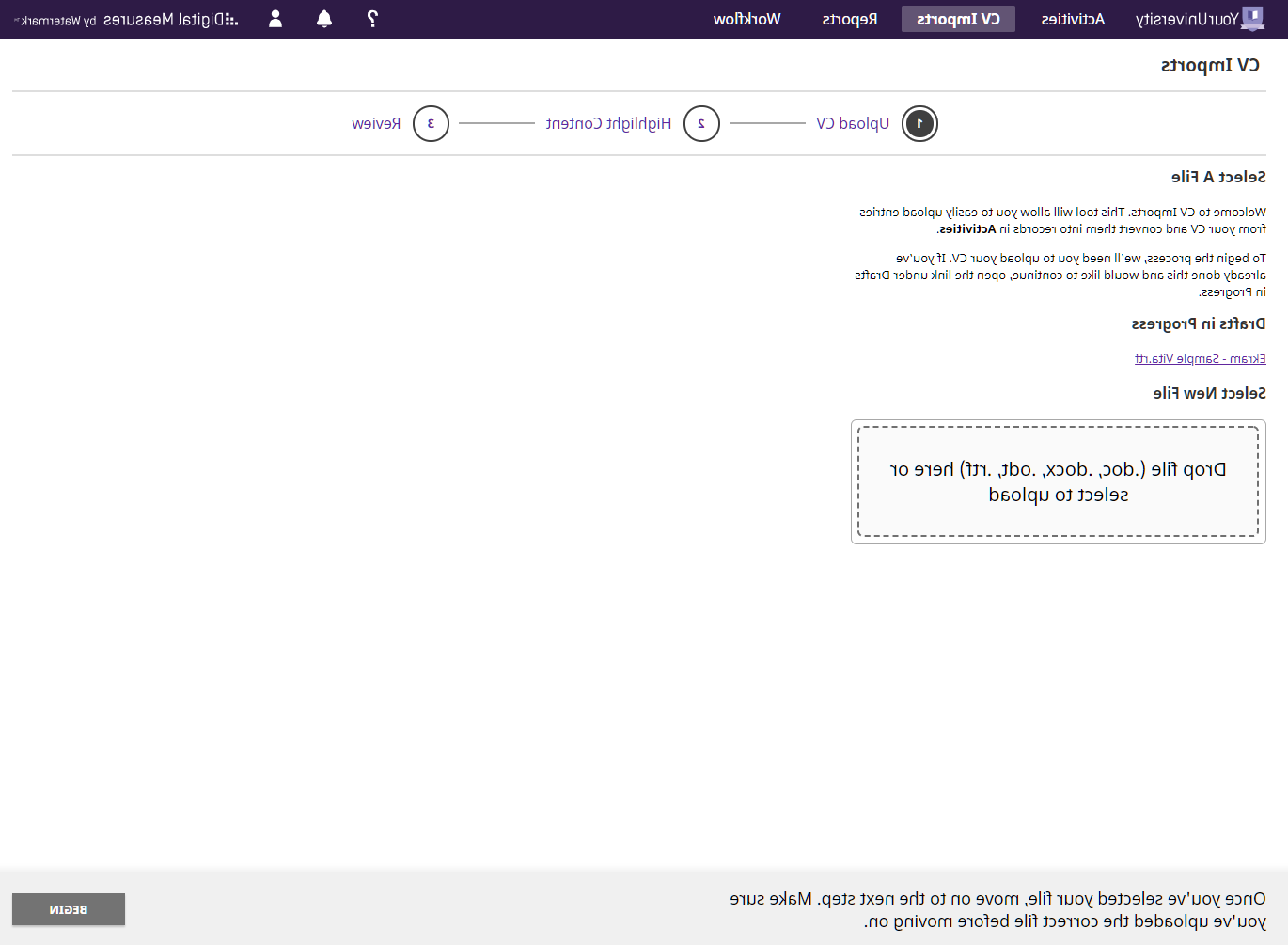
Task: Click the CV Imports page title
Action: pos(1210,65)
